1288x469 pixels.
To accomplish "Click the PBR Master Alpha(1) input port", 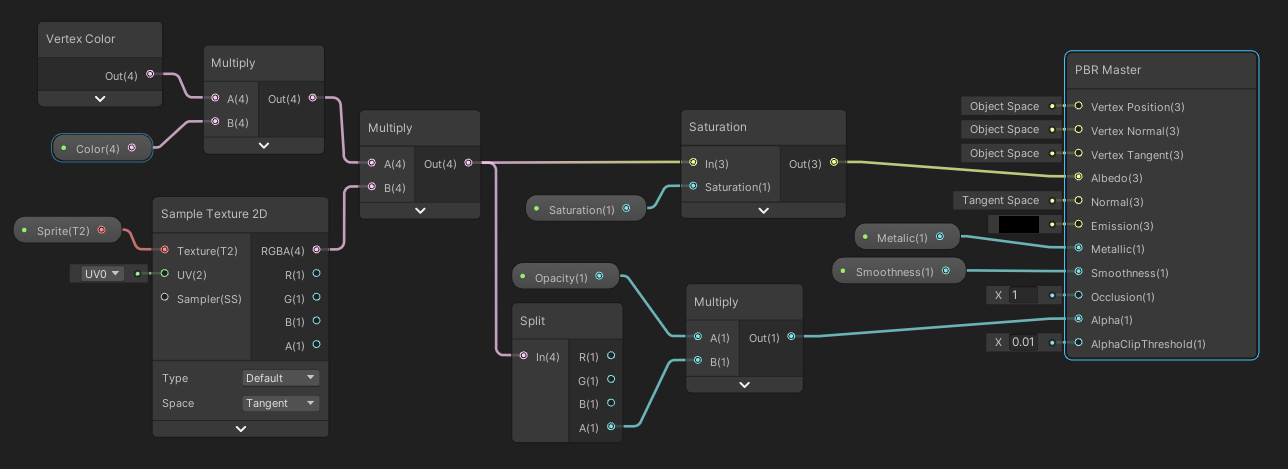I will point(1078,320).
